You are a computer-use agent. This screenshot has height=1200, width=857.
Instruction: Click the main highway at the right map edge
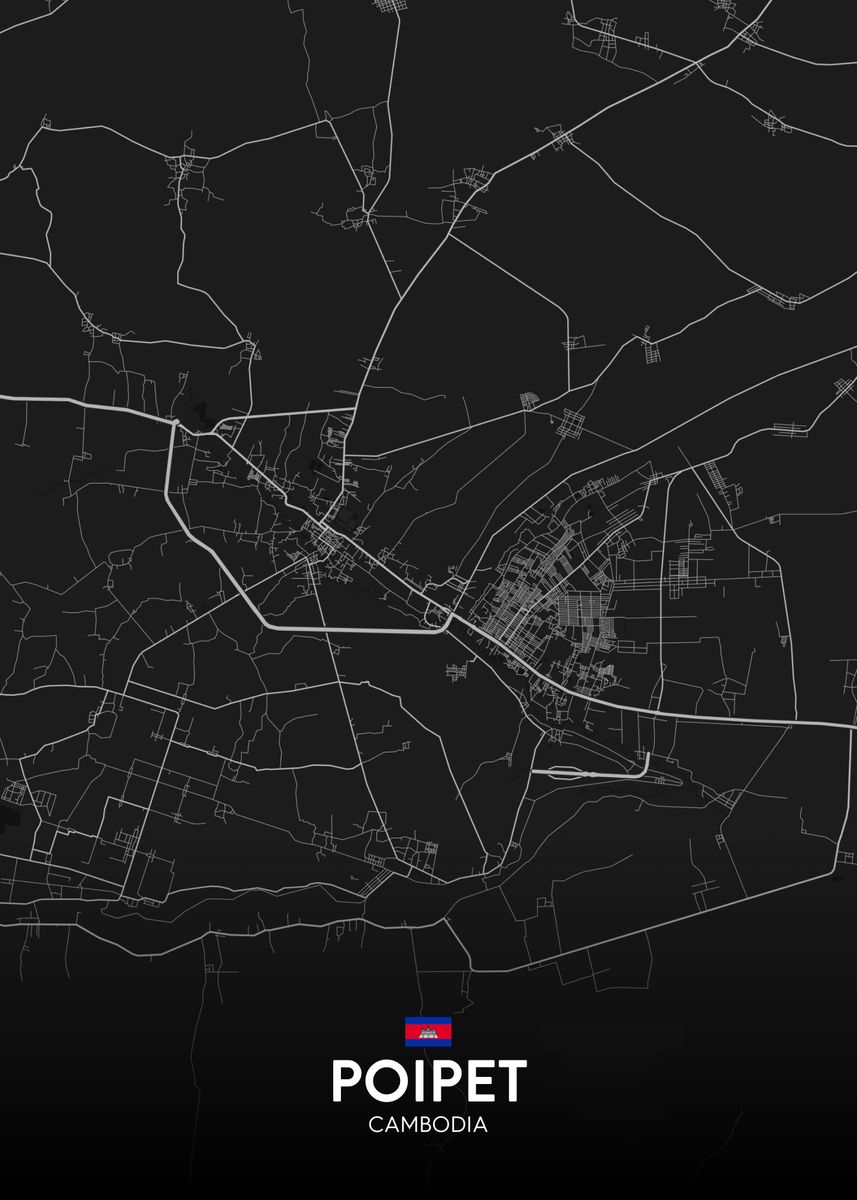coord(850,722)
